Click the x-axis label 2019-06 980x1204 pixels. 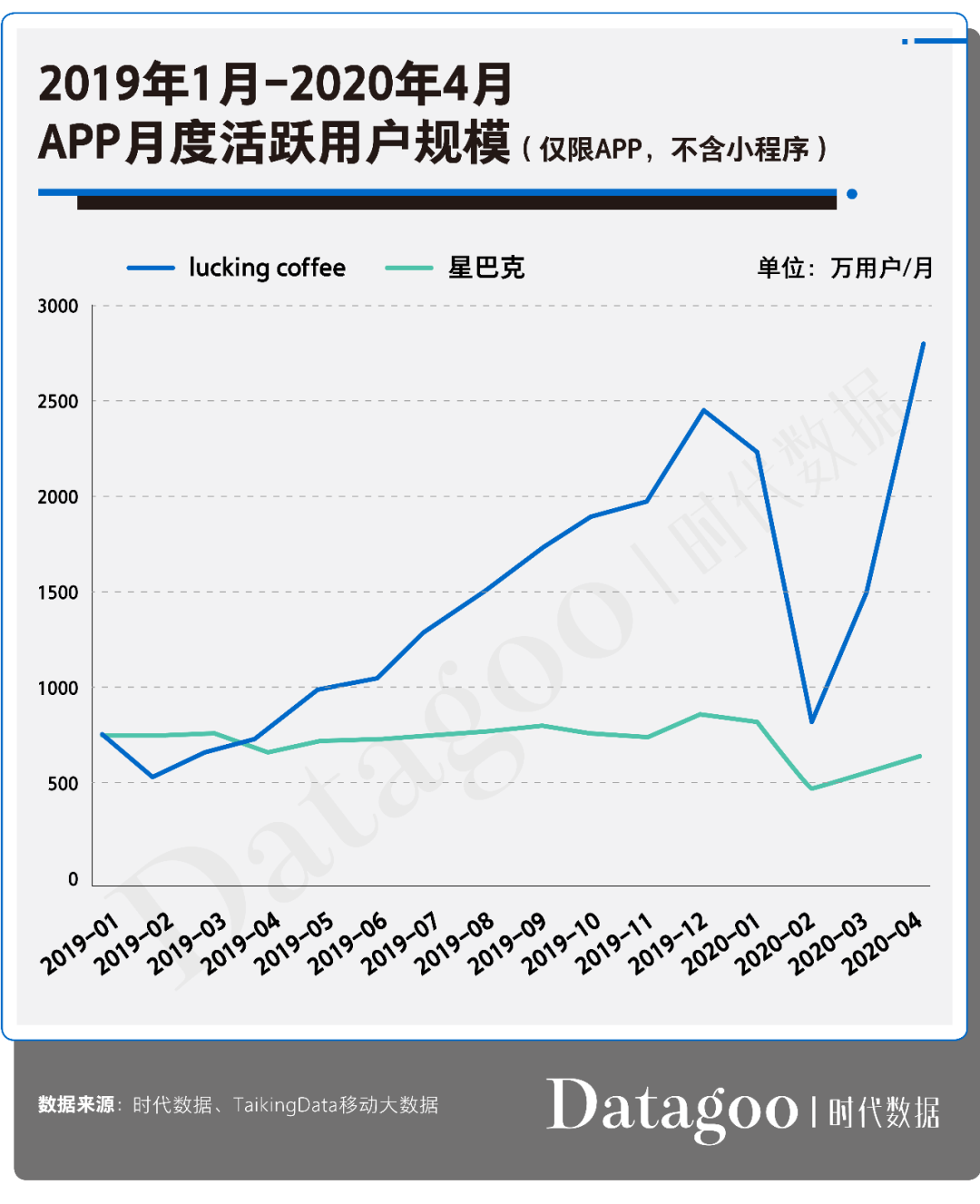348,945
